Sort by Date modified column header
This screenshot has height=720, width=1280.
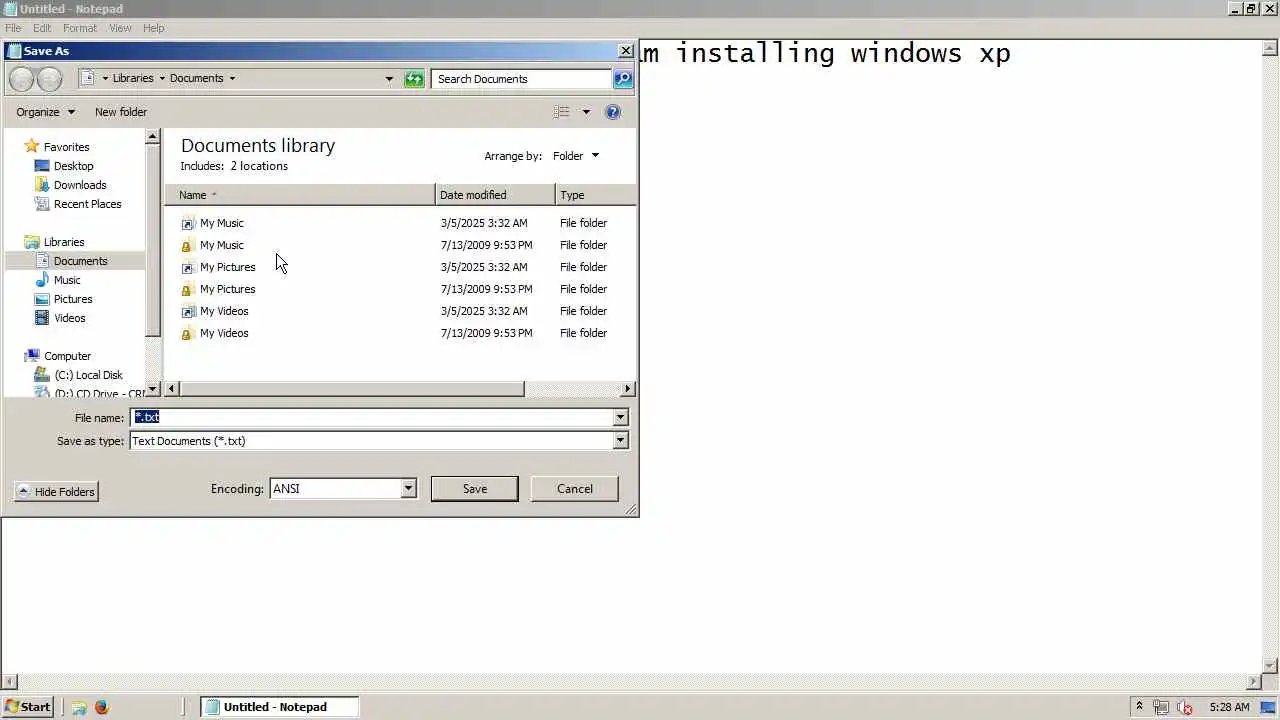(x=495, y=195)
